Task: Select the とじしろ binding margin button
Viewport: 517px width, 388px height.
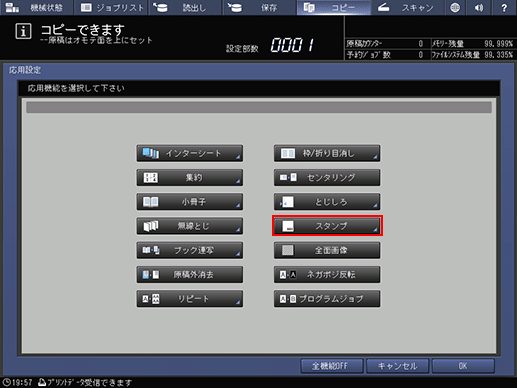Action: click(327, 202)
